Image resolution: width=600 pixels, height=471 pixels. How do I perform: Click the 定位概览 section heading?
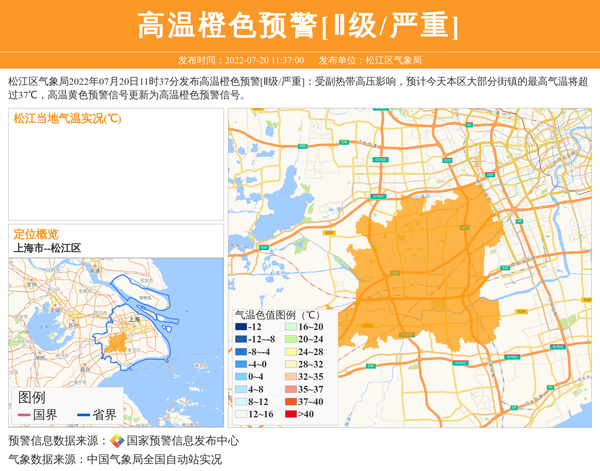(x=36, y=233)
